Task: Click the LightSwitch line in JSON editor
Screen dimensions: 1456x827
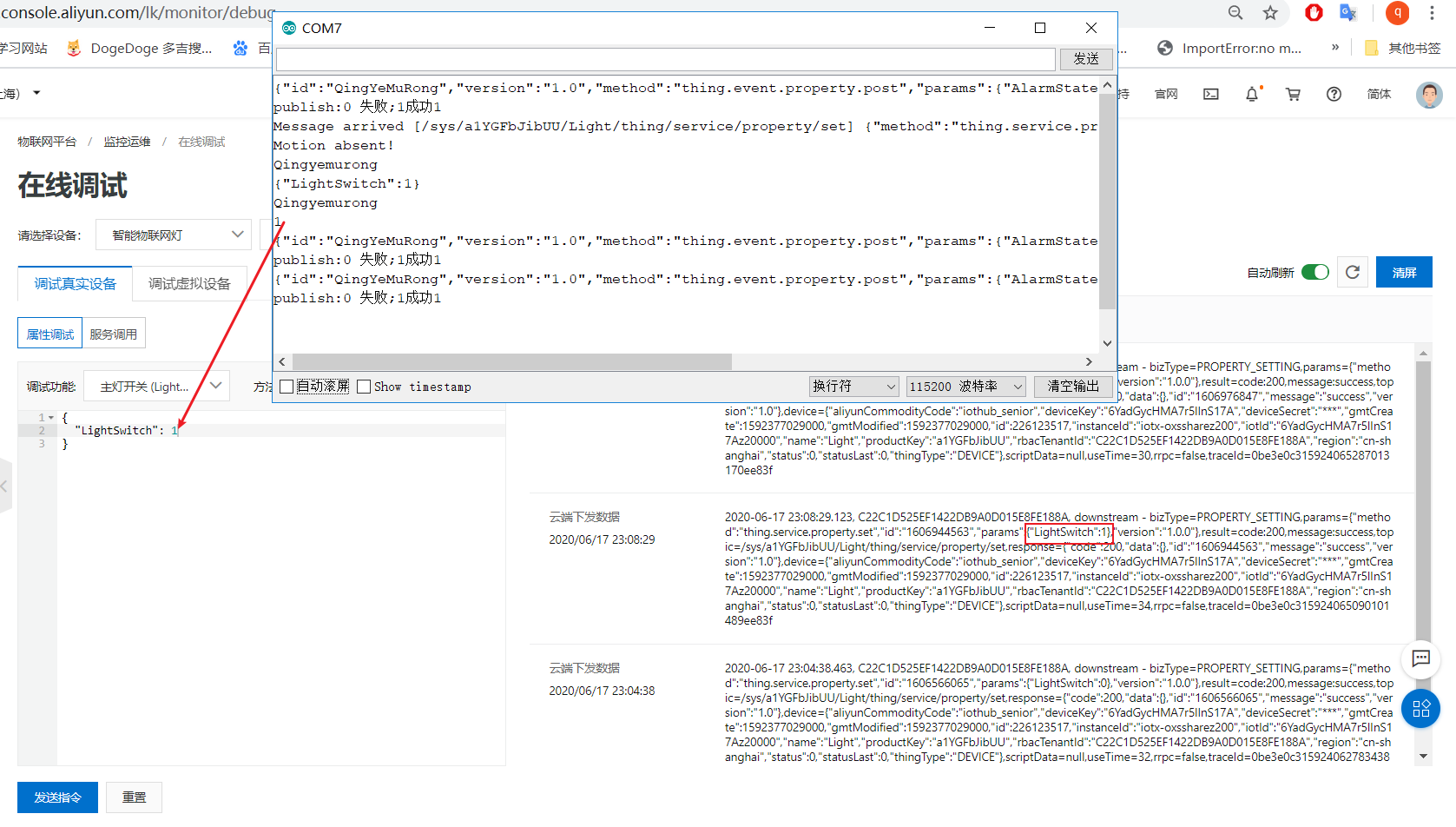Action: pyautogui.click(x=282, y=430)
